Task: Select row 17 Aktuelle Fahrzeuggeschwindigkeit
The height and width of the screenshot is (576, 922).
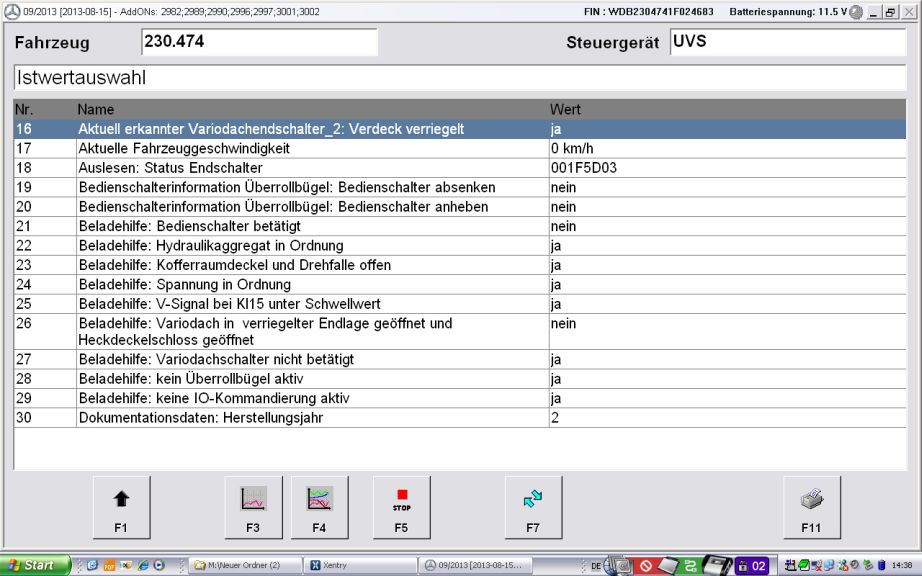Action: (x=460, y=148)
